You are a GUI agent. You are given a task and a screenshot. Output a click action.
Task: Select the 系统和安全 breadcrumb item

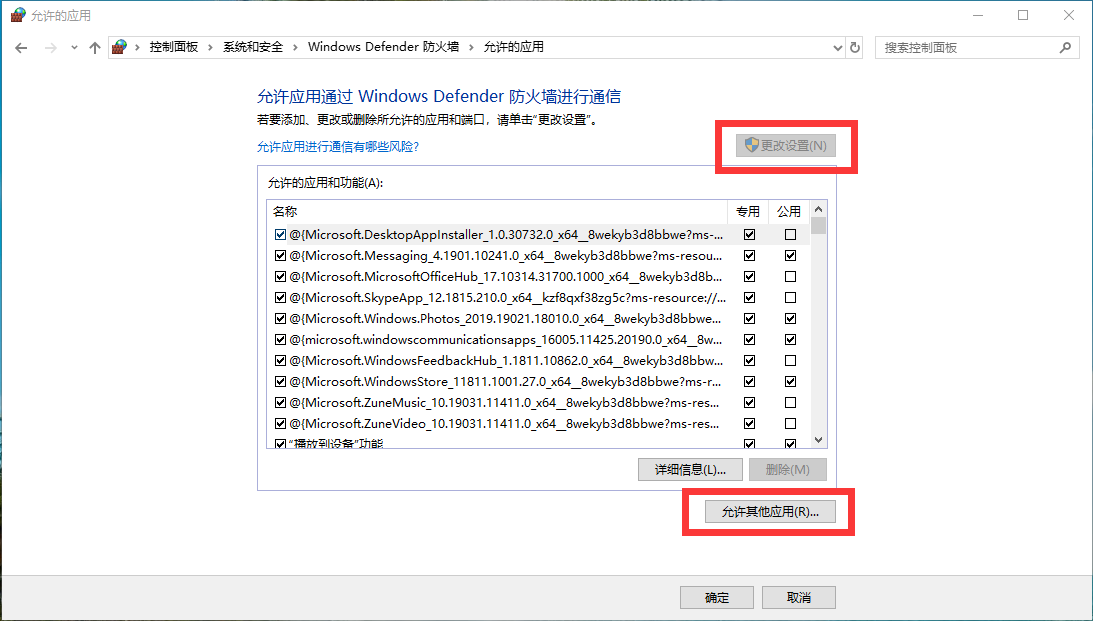(x=253, y=48)
